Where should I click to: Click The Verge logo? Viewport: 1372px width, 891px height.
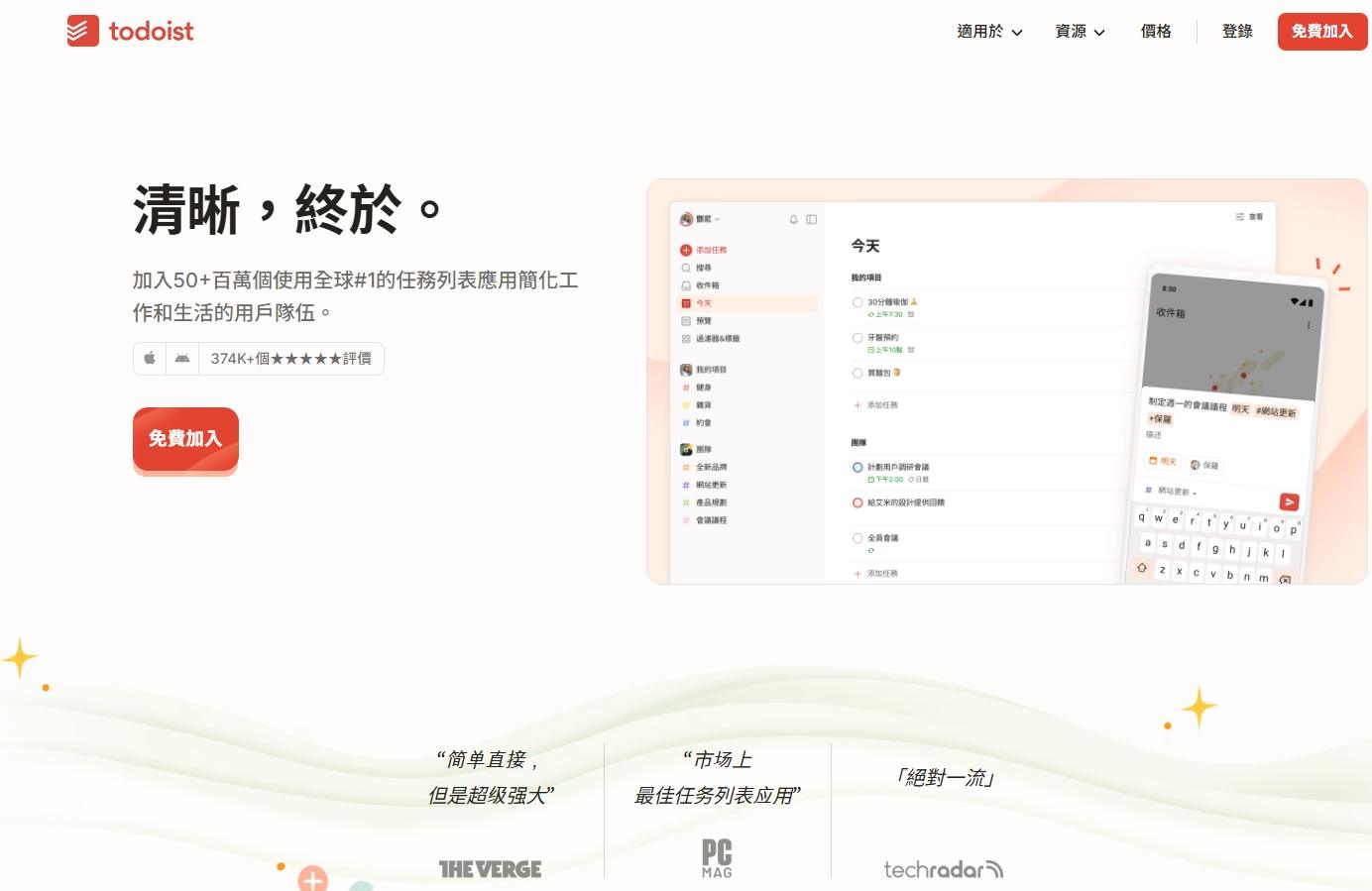tap(490, 869)
